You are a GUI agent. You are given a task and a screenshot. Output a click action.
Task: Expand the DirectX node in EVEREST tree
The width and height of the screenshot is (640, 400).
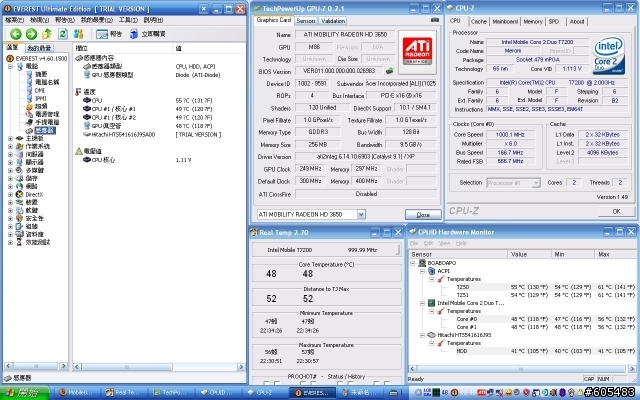pos(10,194)
